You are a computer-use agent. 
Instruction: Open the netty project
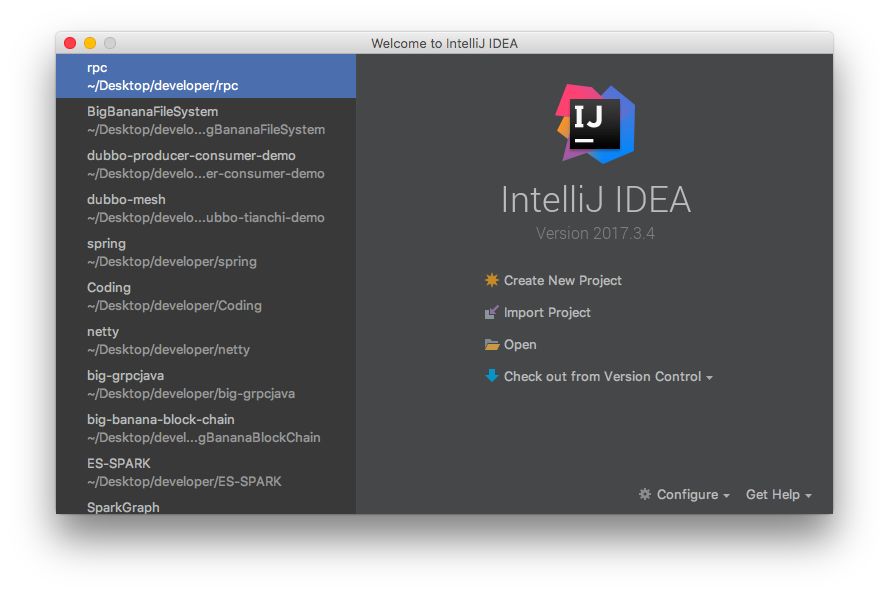(206, 340)
